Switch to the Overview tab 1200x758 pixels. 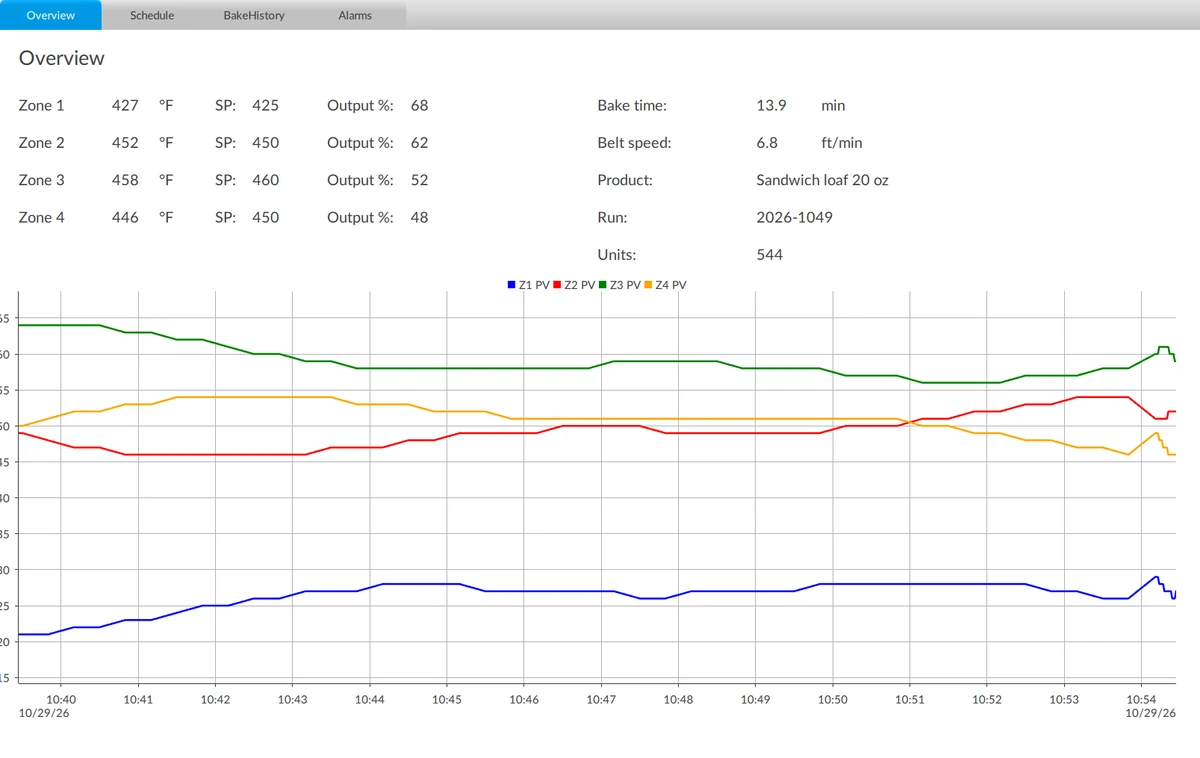(50, 15)
